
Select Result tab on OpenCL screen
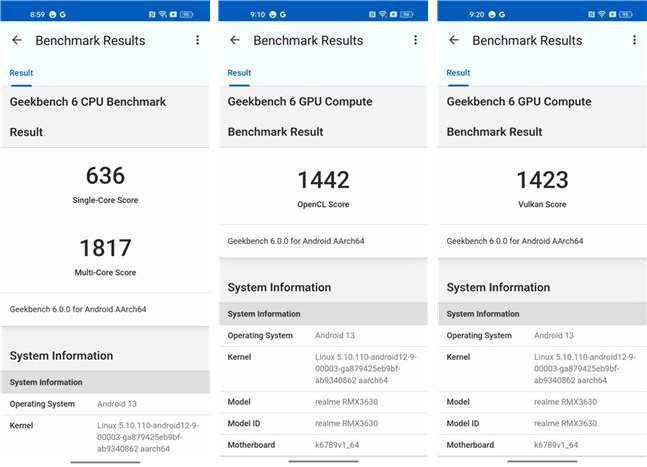click(x=239, y=73)
